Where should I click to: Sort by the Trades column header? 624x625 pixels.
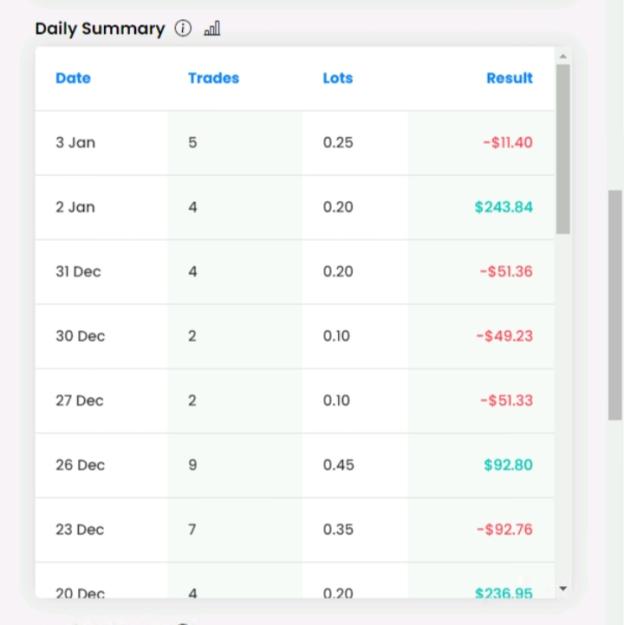tap(213, 78)
